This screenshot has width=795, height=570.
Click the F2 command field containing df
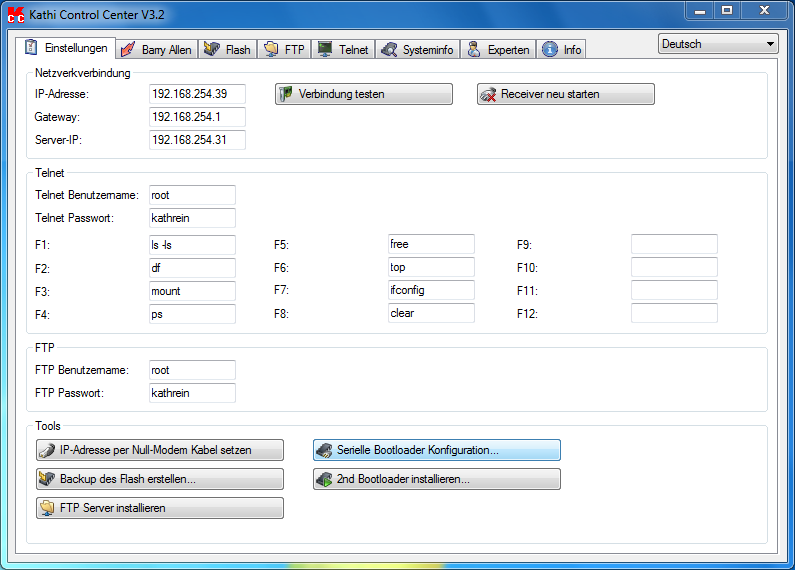192,268
